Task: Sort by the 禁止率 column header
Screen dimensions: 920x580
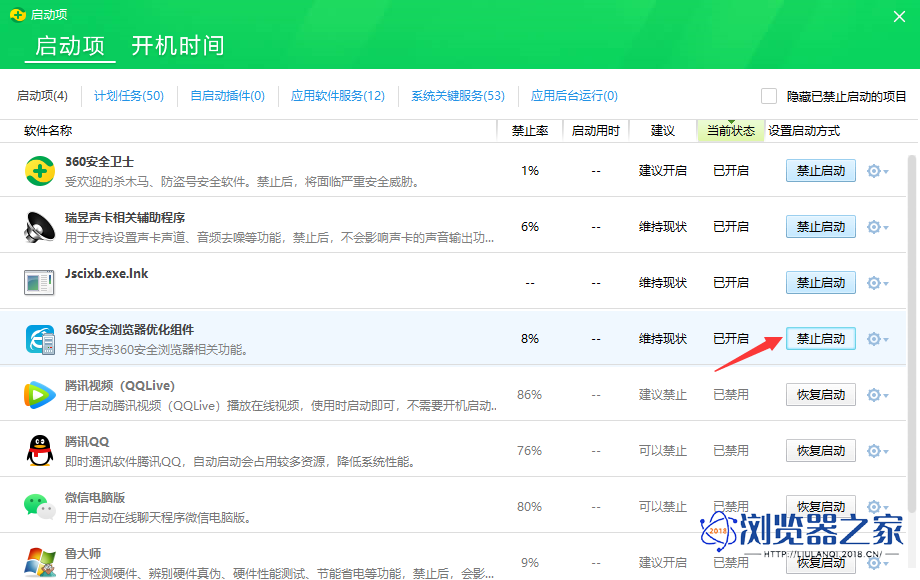Action: (x=530, y=131)
